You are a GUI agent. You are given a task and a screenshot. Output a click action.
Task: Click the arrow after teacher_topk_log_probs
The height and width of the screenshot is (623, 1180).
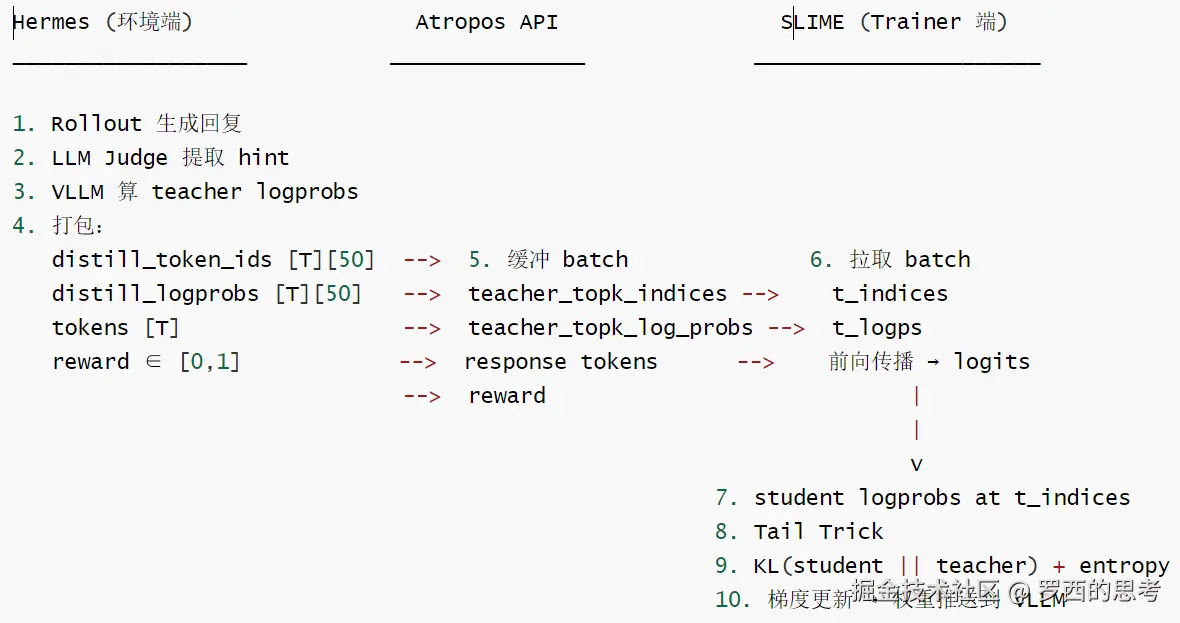[x=786, y=329]
